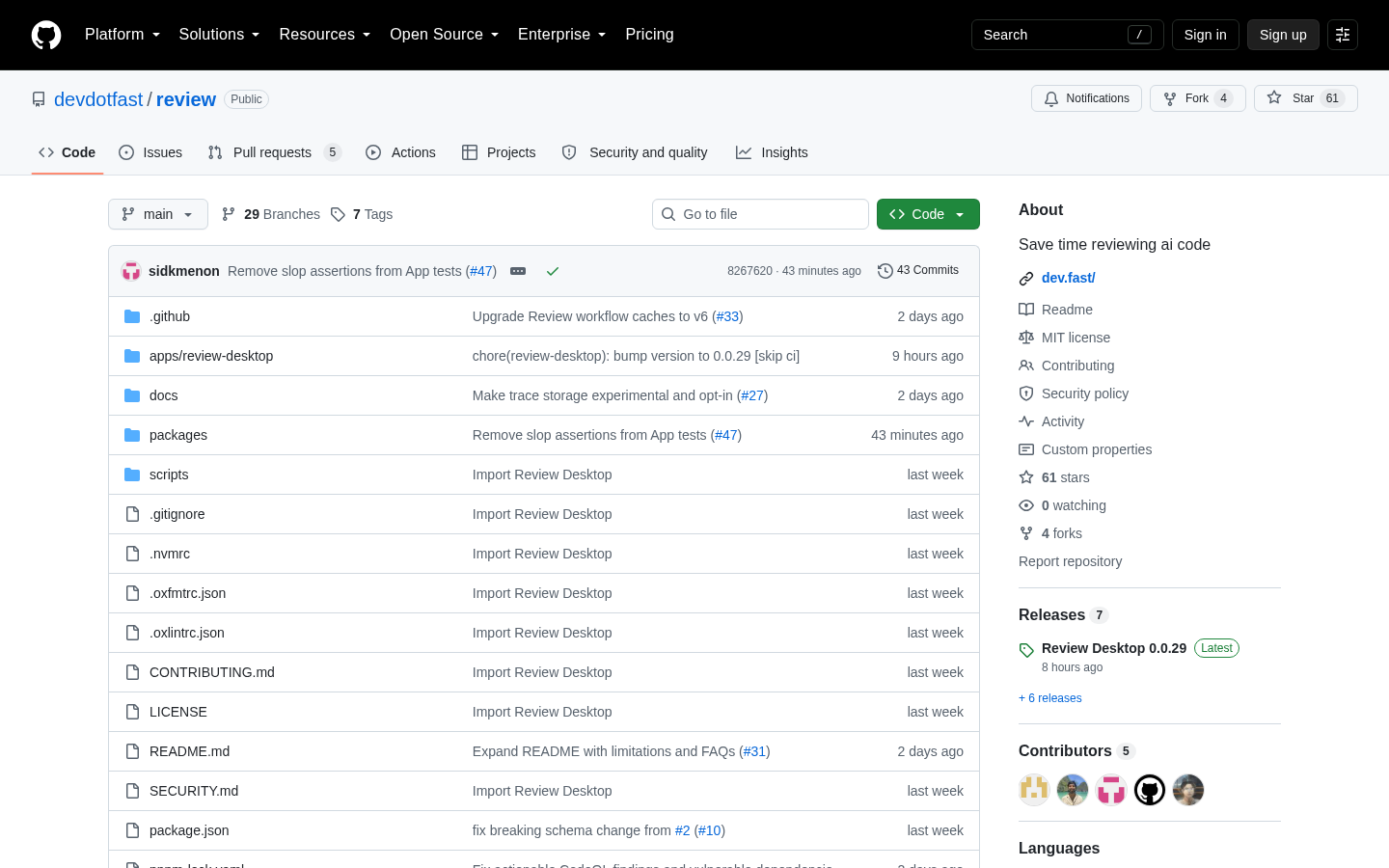1389x868 pixels.
Task: Open the Security and quality tab
Action: point(635,152)
